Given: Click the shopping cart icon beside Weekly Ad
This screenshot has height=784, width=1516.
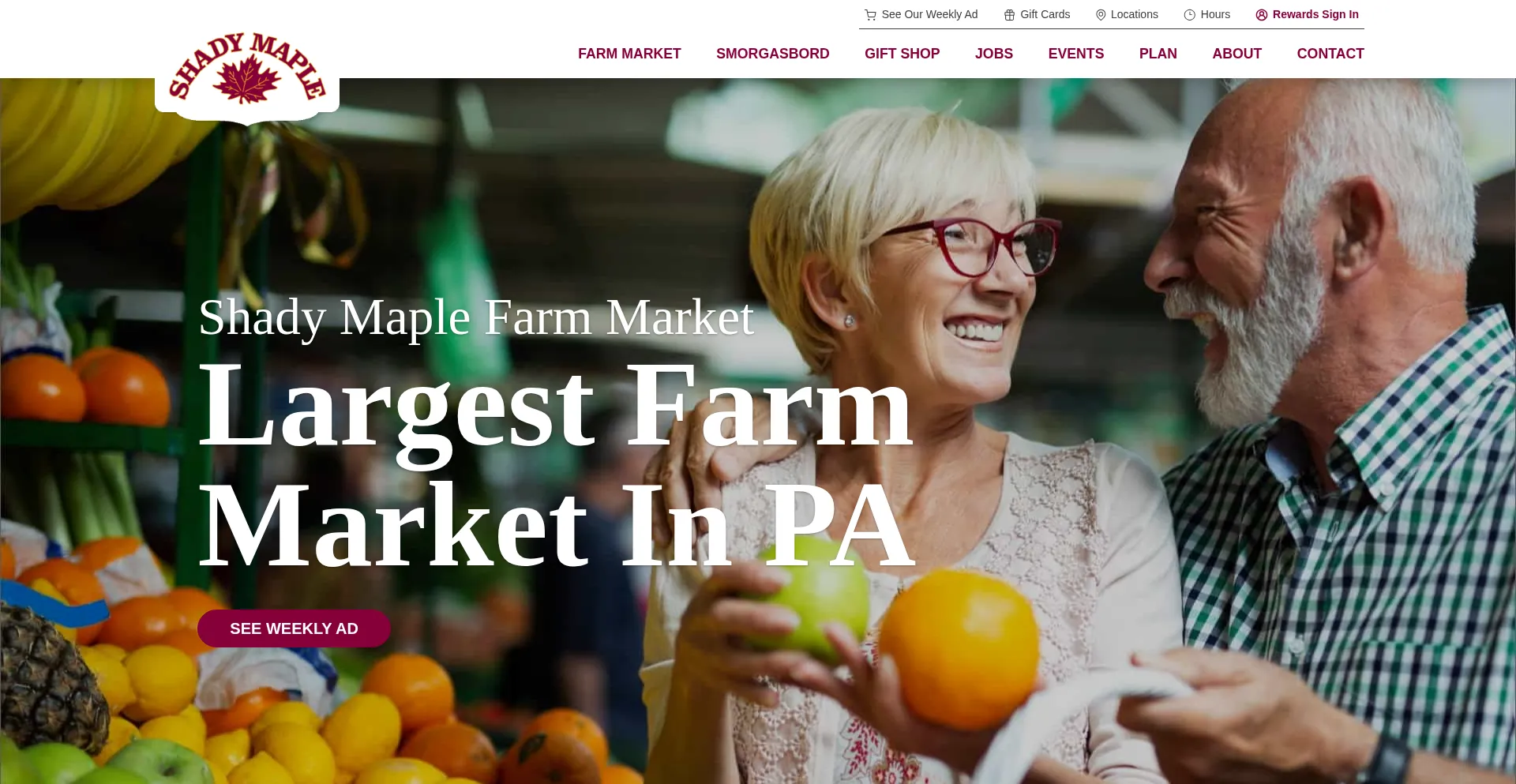Looking at the screenshot, I should point(870,15).
